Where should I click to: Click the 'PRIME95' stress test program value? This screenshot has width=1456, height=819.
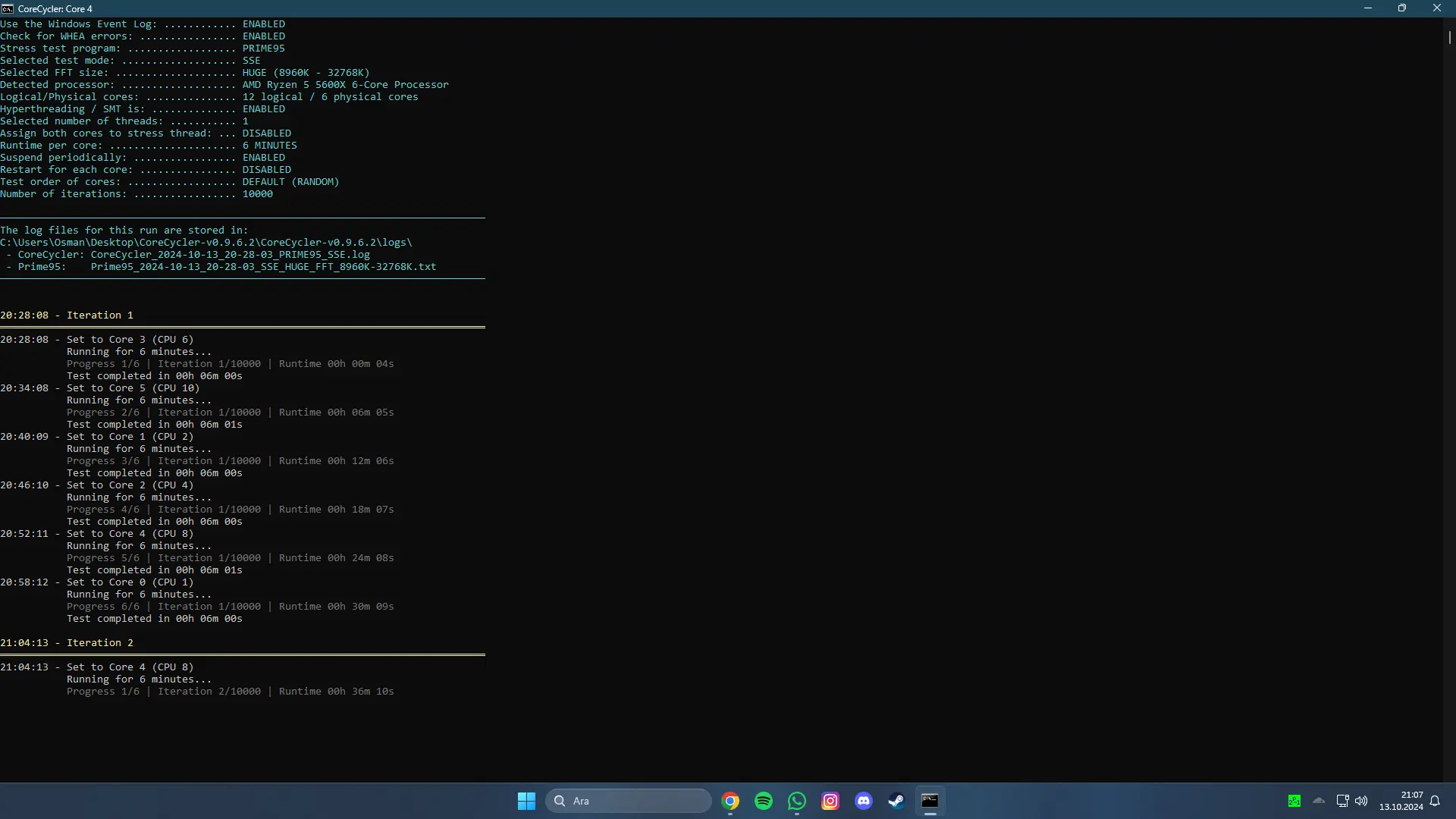[x=264, y=49]
